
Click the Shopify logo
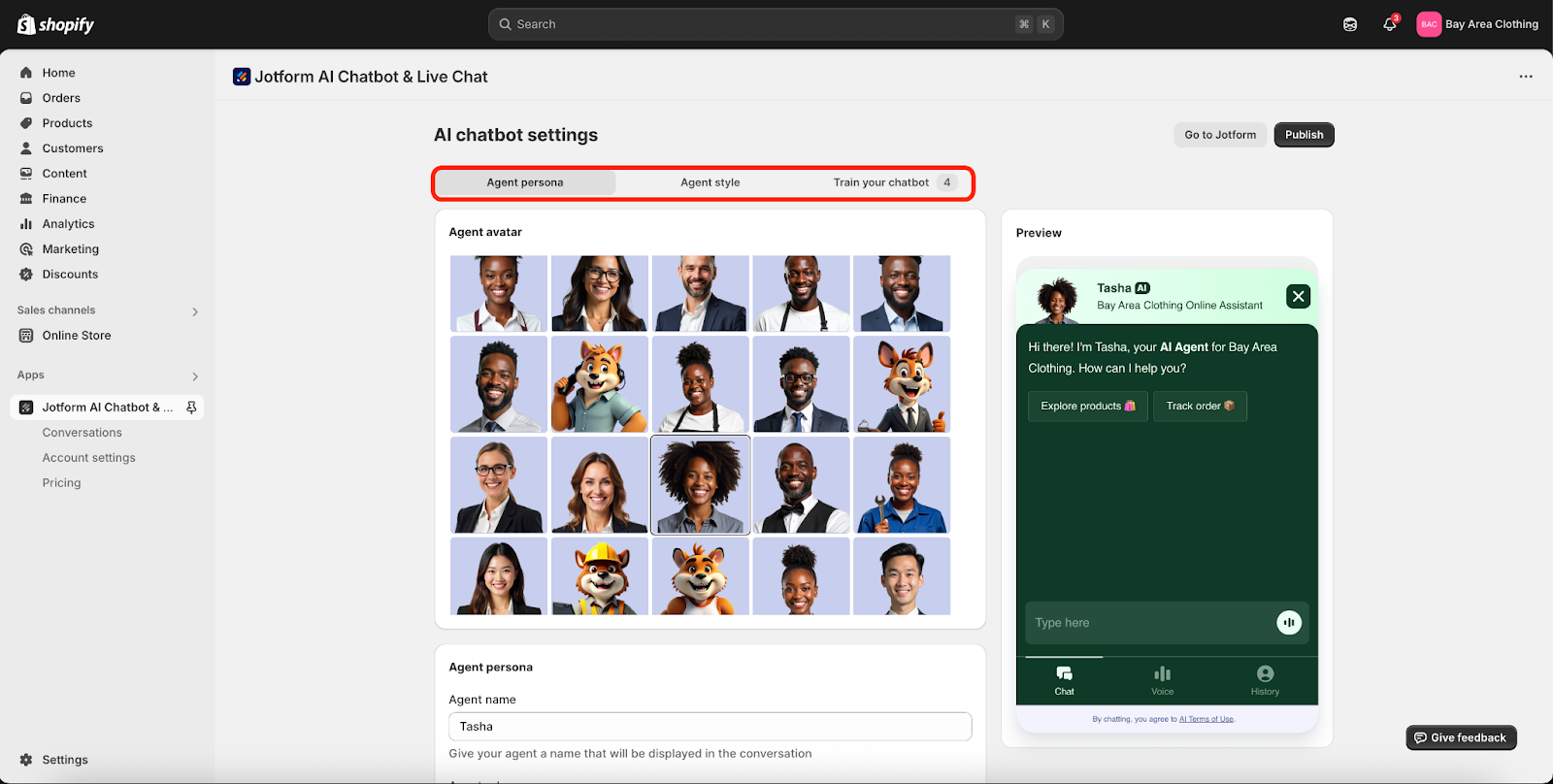click(x=55, y=24)
